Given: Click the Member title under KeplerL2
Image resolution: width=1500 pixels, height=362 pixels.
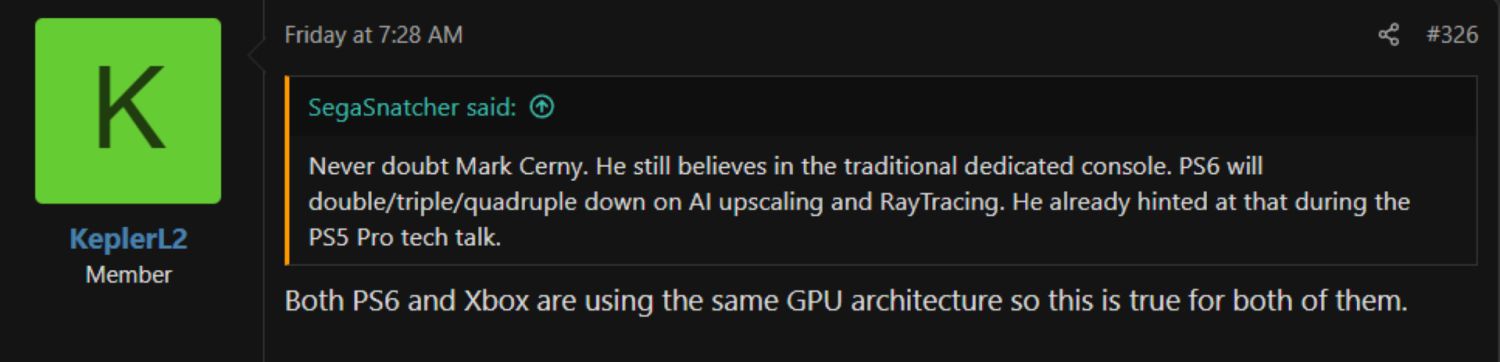Looking at the screenshot, I should pos(128,274).
